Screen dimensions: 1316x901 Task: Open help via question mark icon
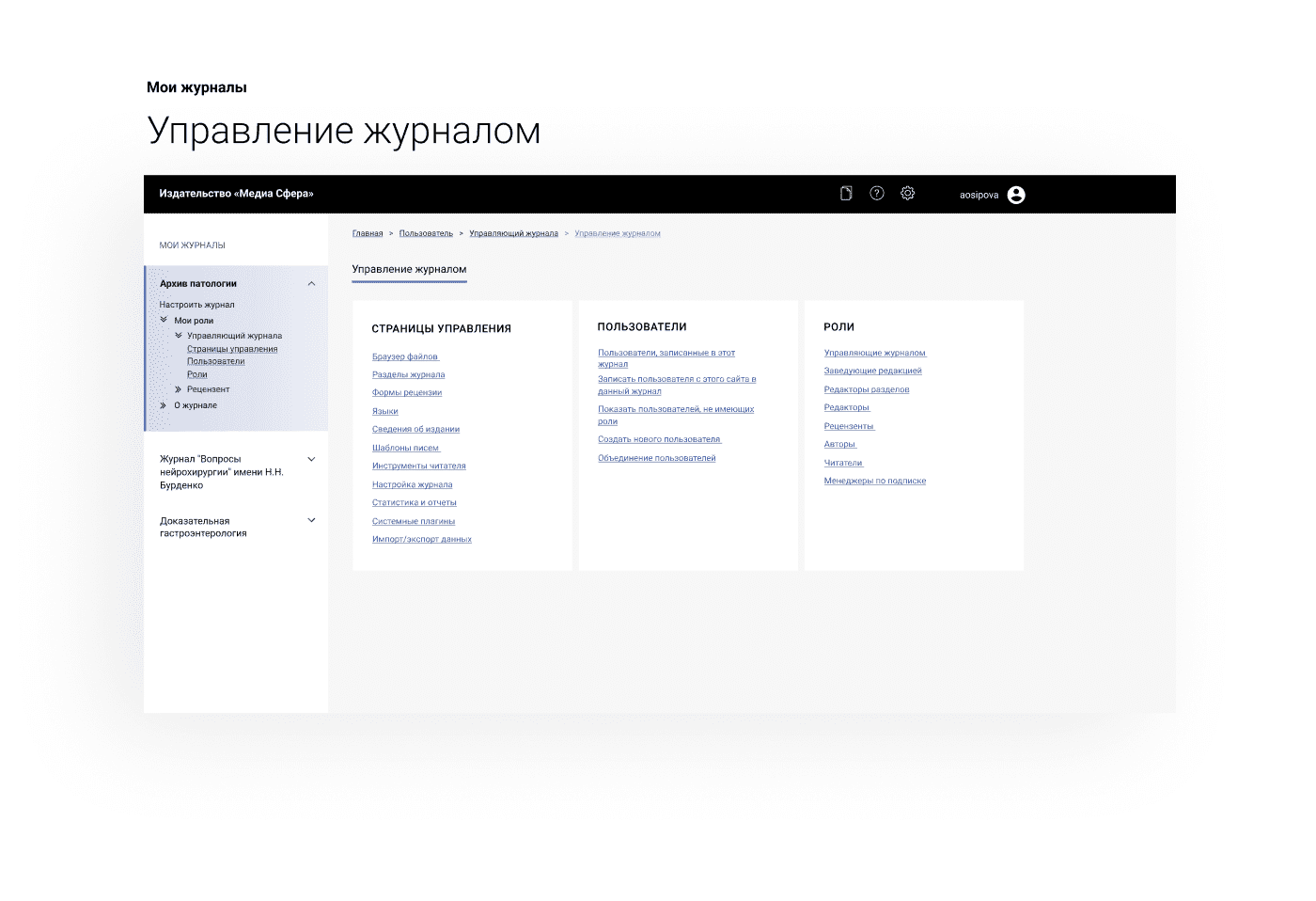click(877, 194)
